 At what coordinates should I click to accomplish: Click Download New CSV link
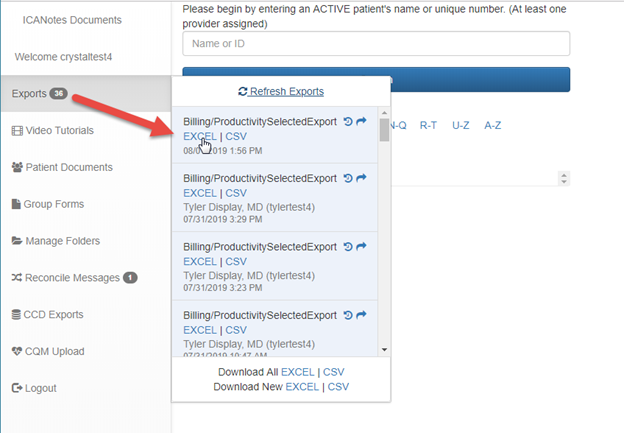[x=339, y=386]
